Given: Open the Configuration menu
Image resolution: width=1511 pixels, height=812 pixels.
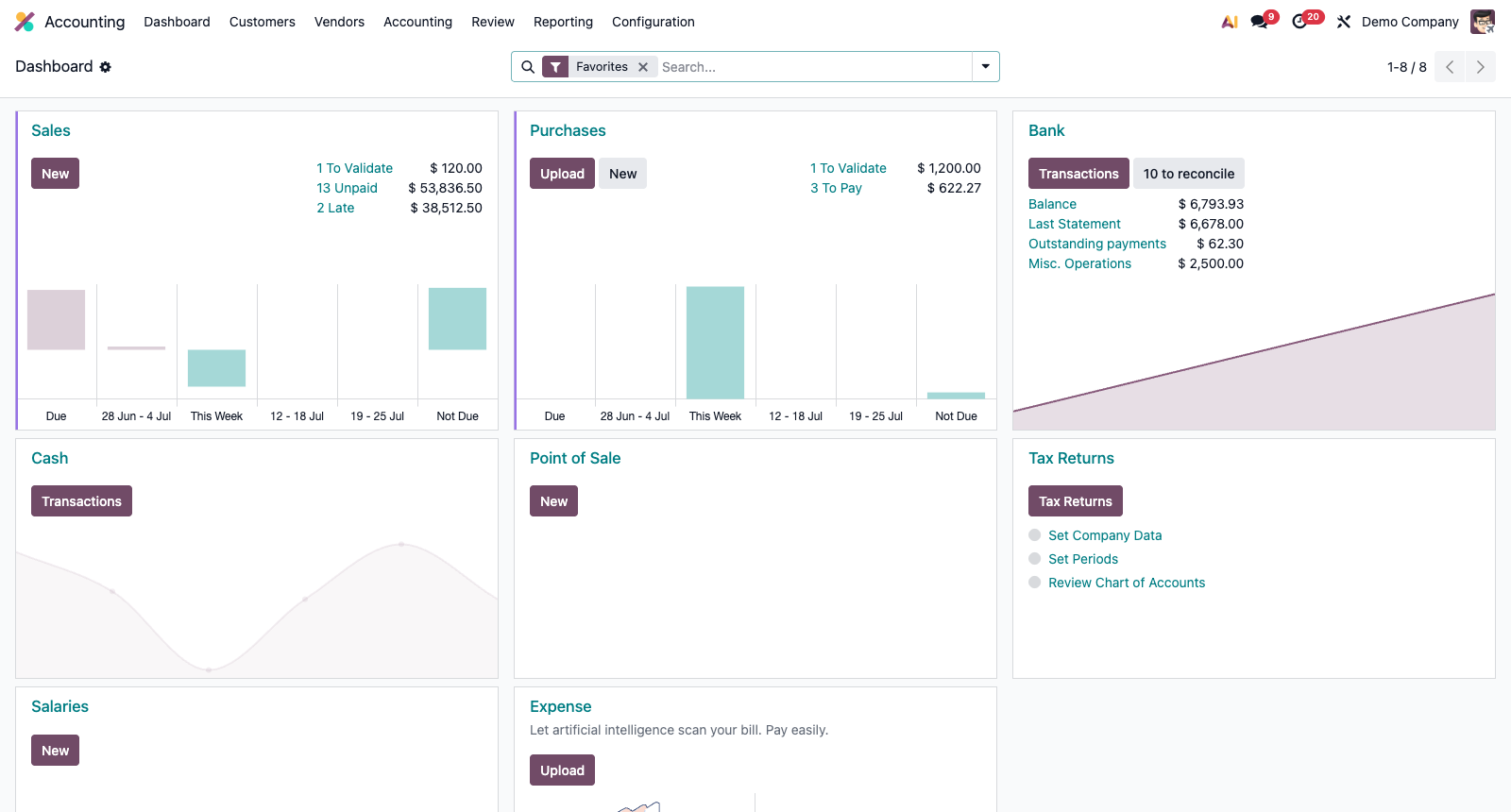Looking at the screenshot, I should tap(654, 22).
